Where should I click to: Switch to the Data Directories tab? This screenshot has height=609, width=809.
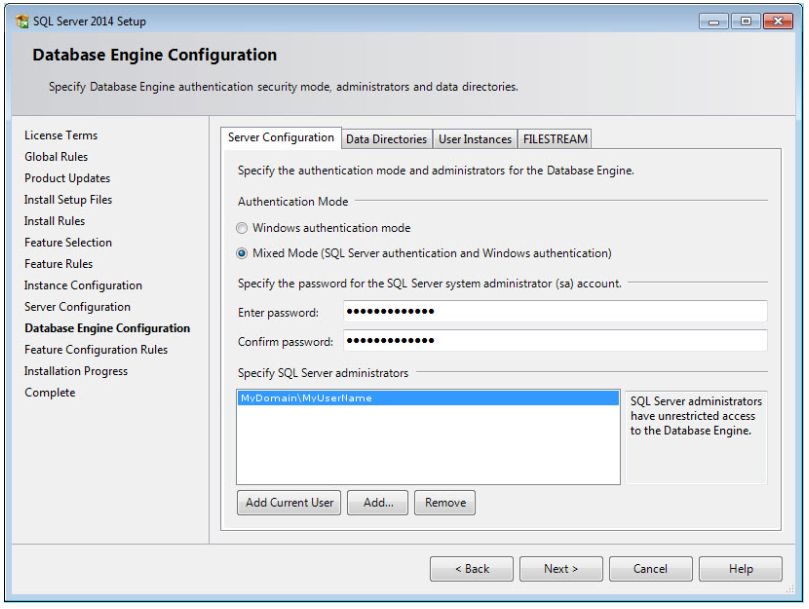pyautogui.click(x=386, y=139)
